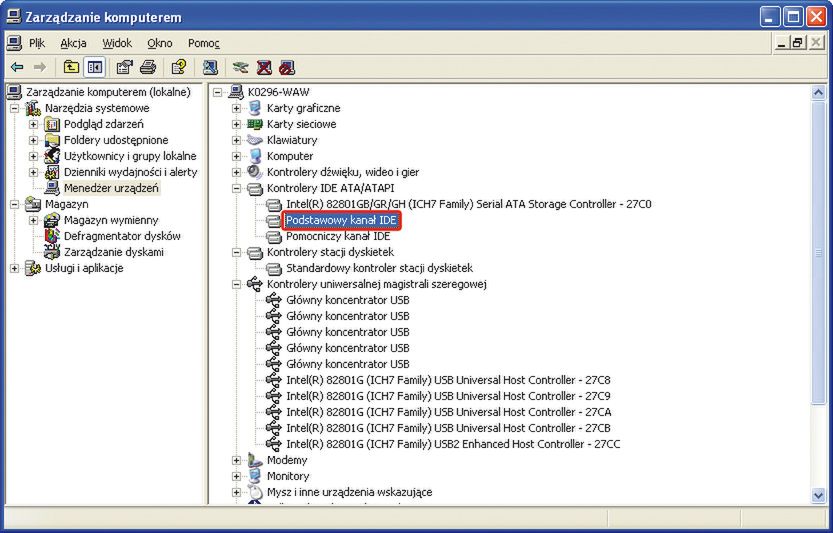Click the Usługi i aplikacje icon
The width and height of the screenshot is (833, 533).
pos(32,268)
